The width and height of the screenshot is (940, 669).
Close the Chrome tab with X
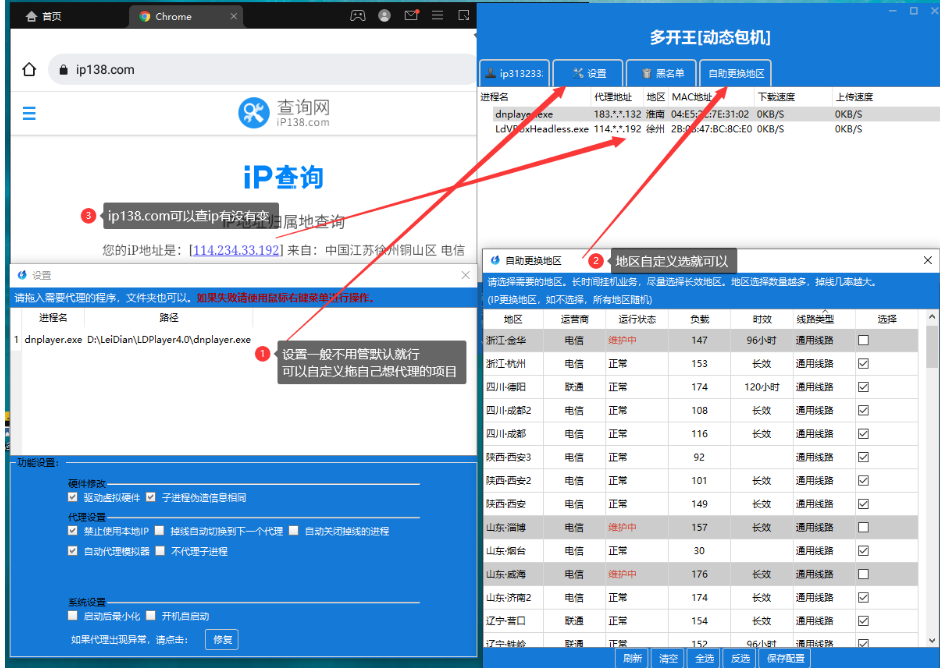coord(233,16)
